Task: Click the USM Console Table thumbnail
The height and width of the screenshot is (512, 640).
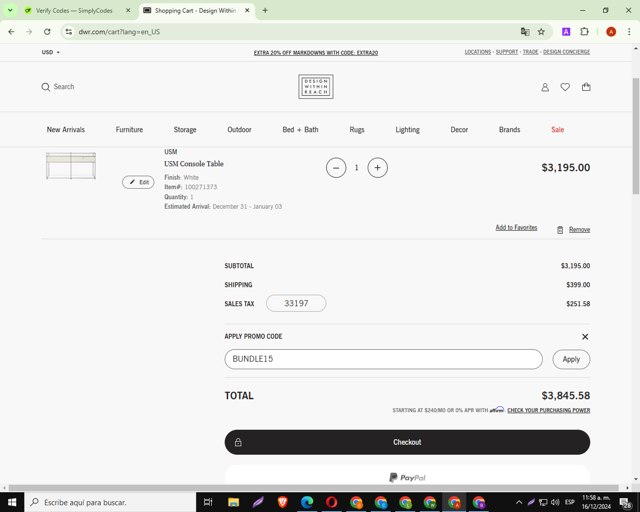Action: (71, 166)
